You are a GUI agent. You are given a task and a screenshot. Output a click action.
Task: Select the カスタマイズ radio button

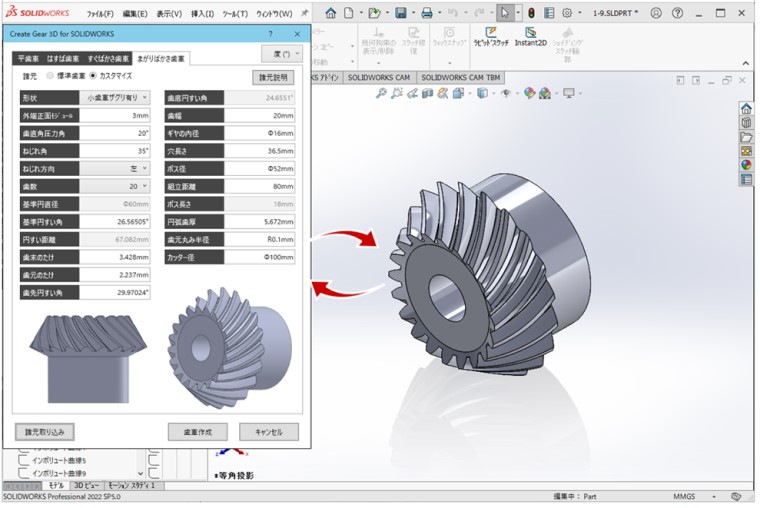[x=93, y=76]
